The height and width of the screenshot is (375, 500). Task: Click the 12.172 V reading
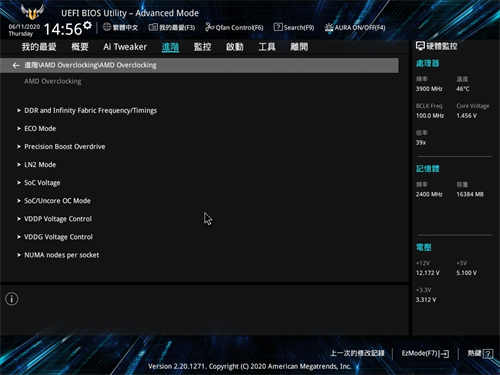point(428,273)
